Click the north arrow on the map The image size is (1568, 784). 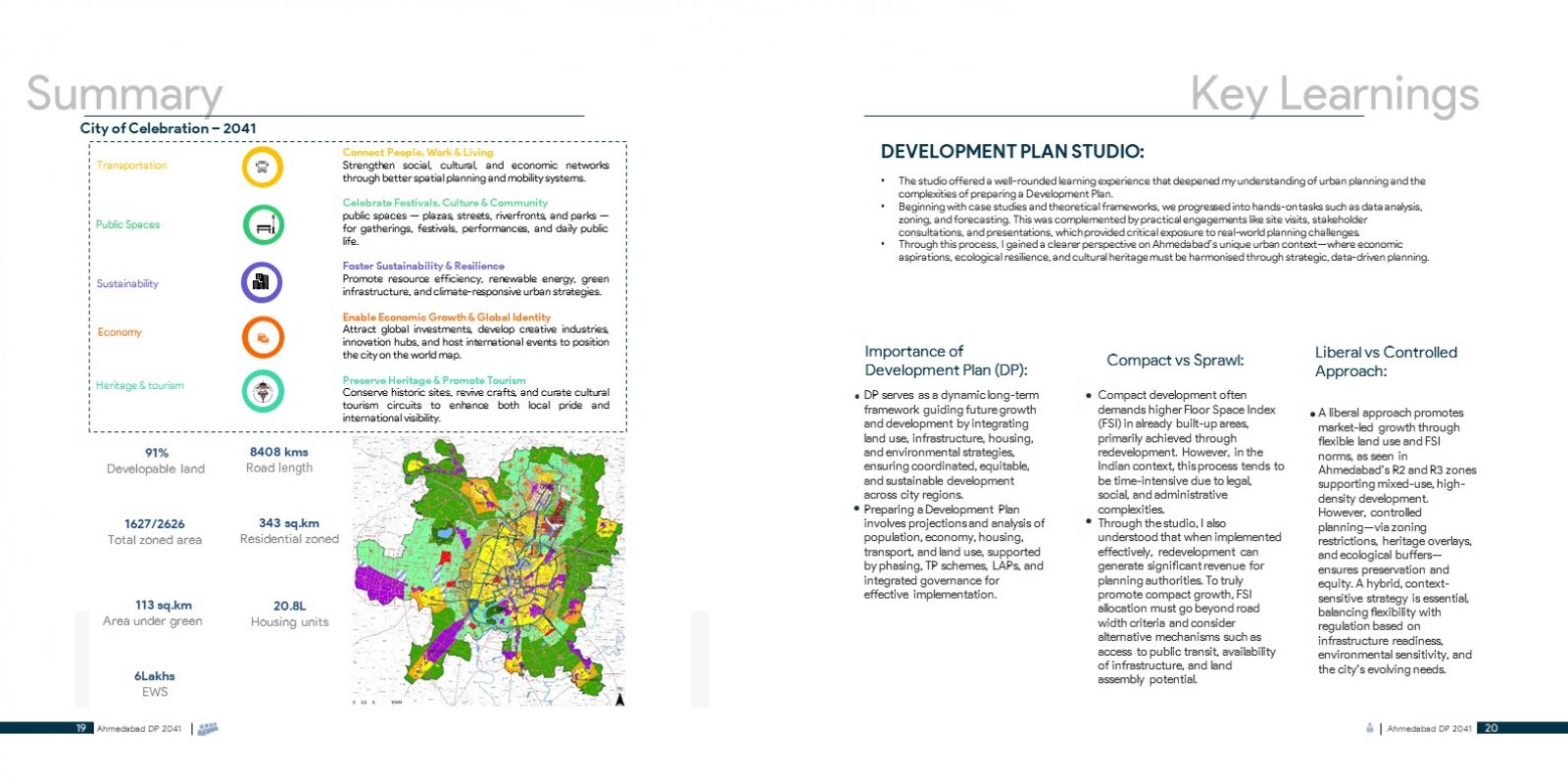(x=619, y=700)
